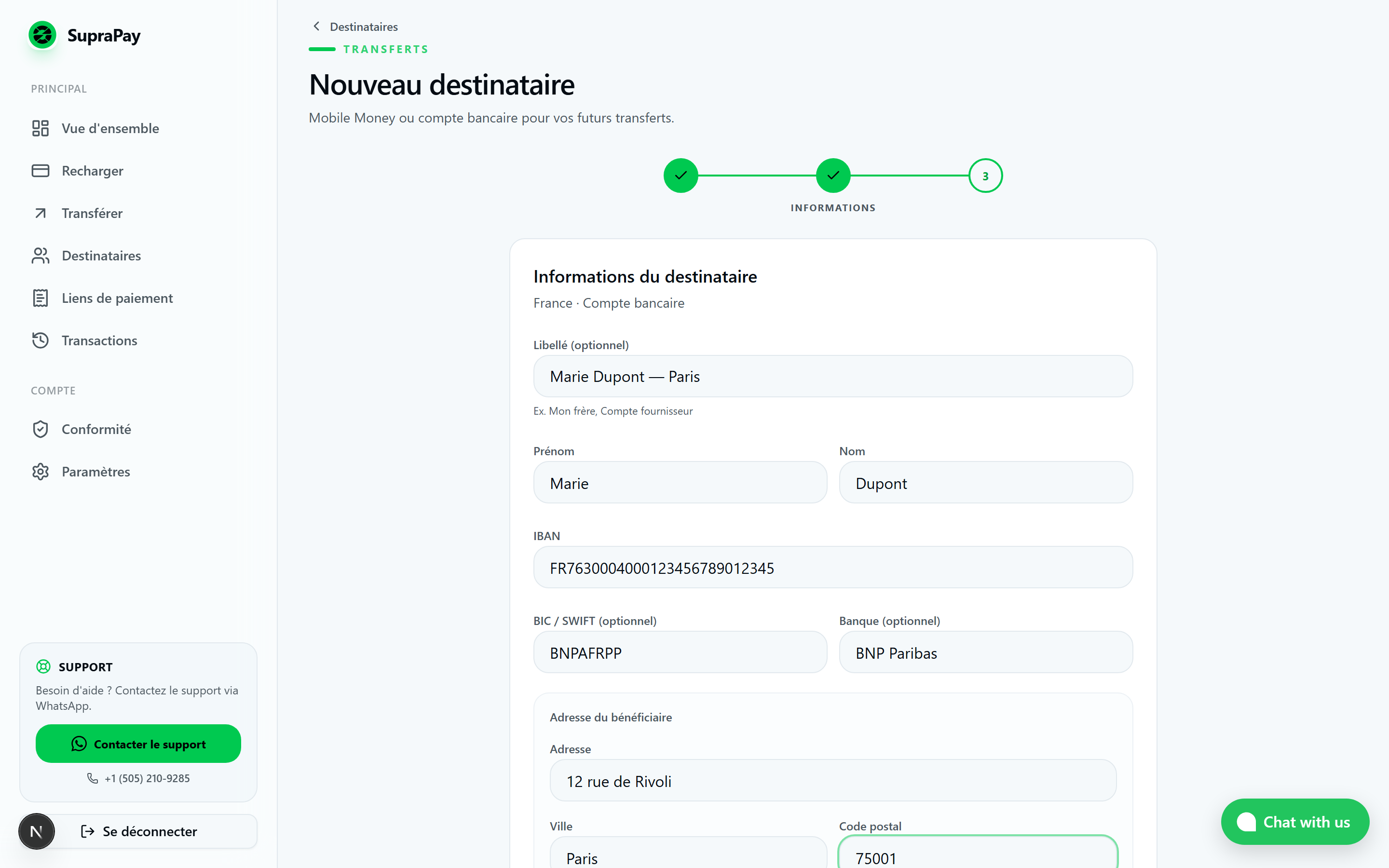Image resolution: width=1389 pixels, height=868 pixels.
Task: Click the PRINCIPAL section header
Action: [58, 89]
